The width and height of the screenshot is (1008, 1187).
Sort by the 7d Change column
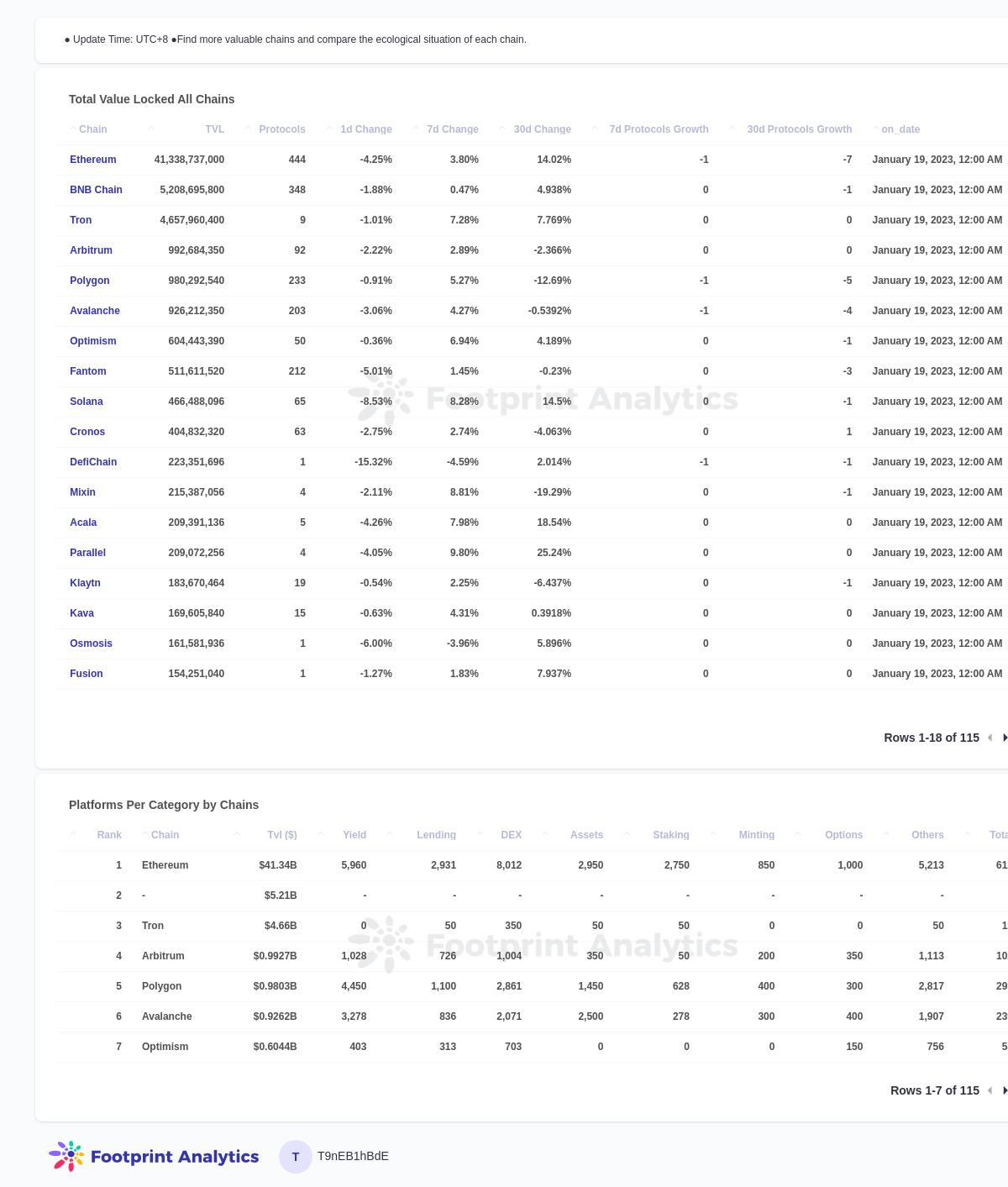click(453, 129)
